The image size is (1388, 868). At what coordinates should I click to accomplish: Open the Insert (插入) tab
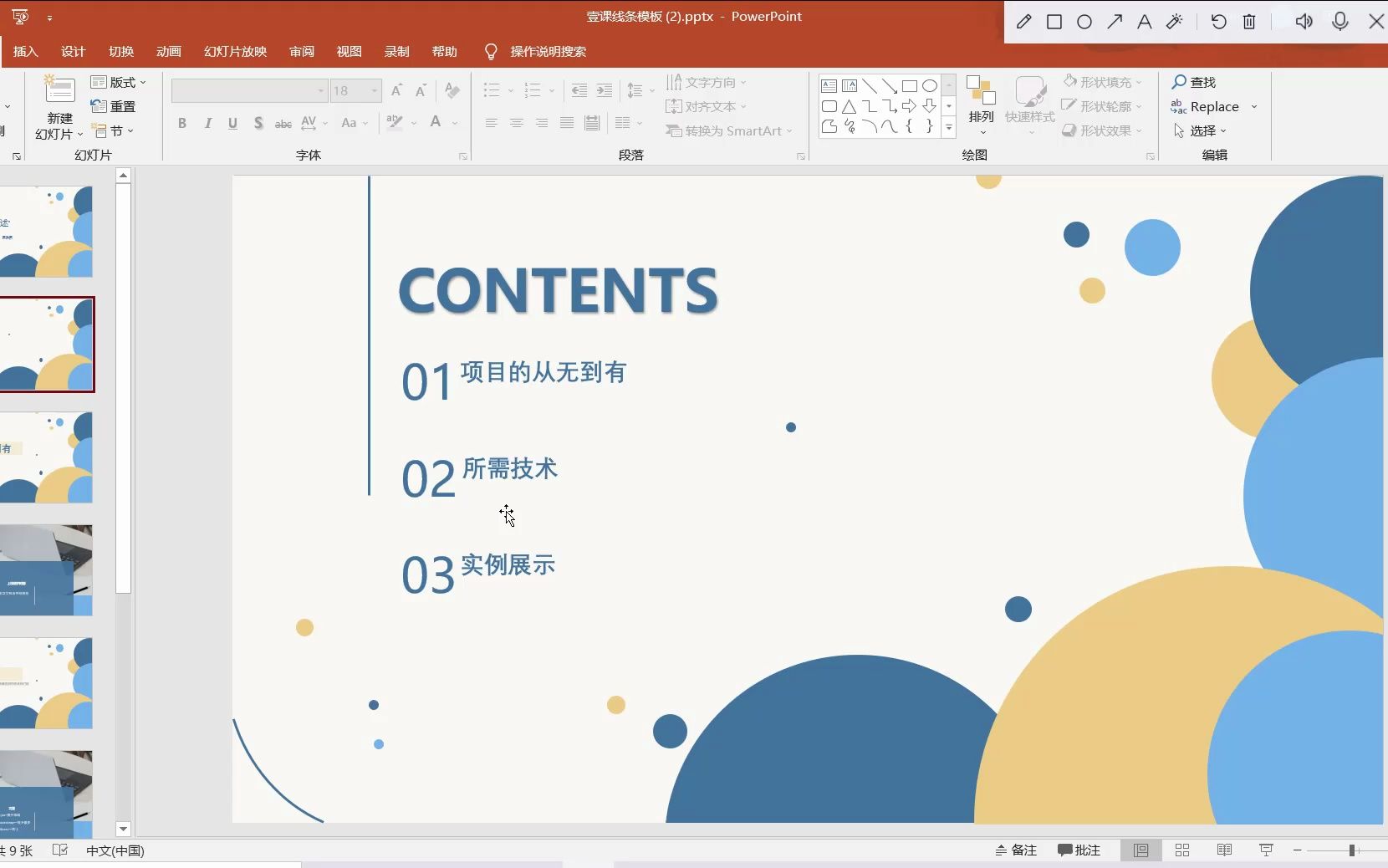[x=26, y=51]
